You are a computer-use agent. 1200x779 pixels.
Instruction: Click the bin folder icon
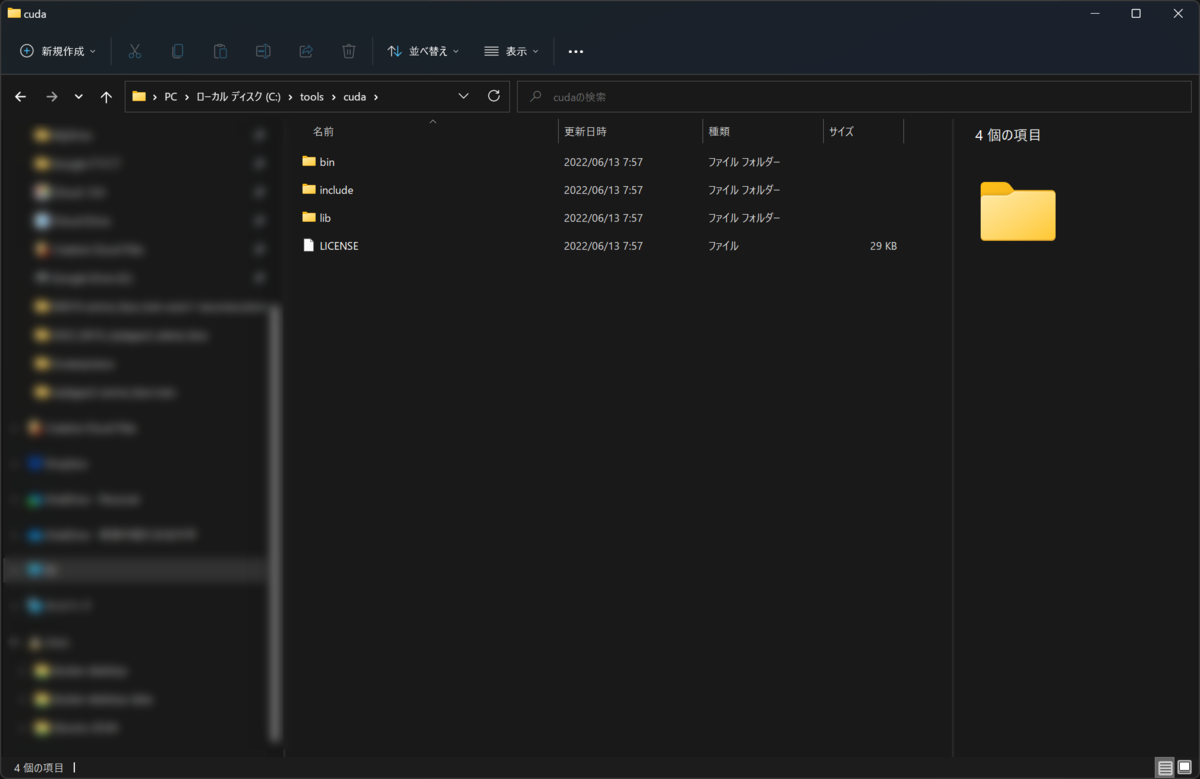click(x=309, y=161)
